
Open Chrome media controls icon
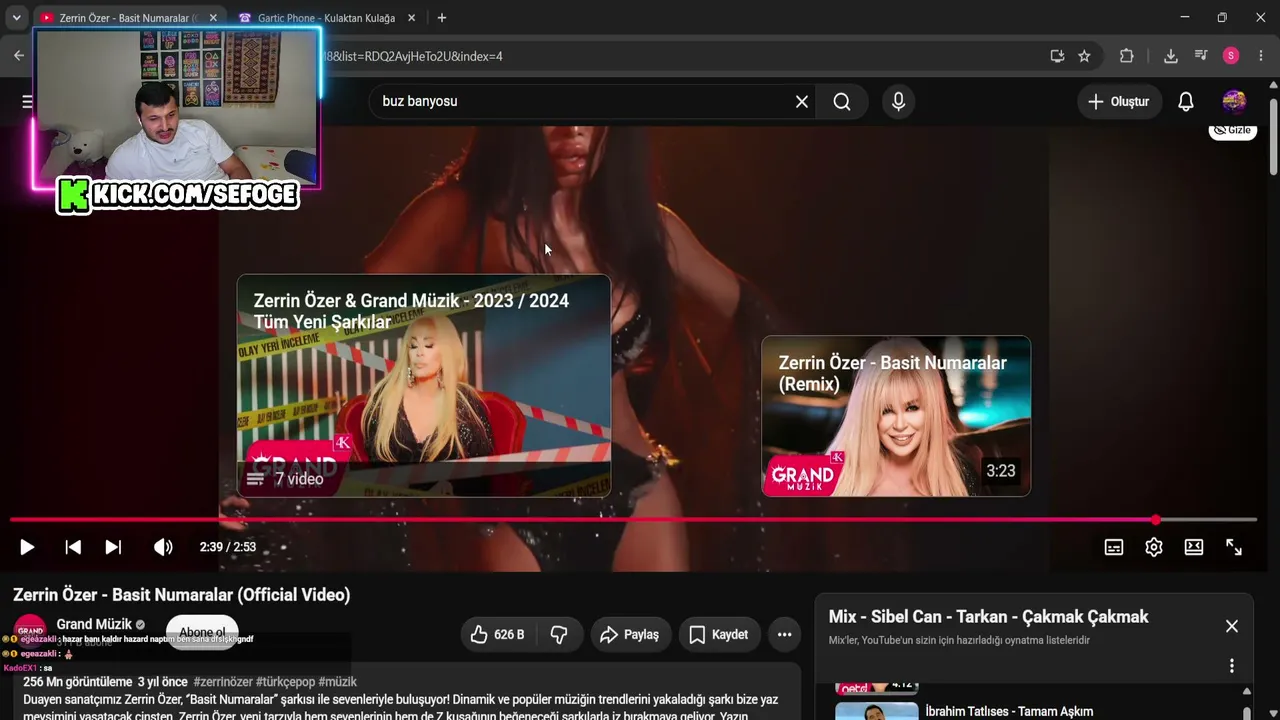coord(1201,56)
